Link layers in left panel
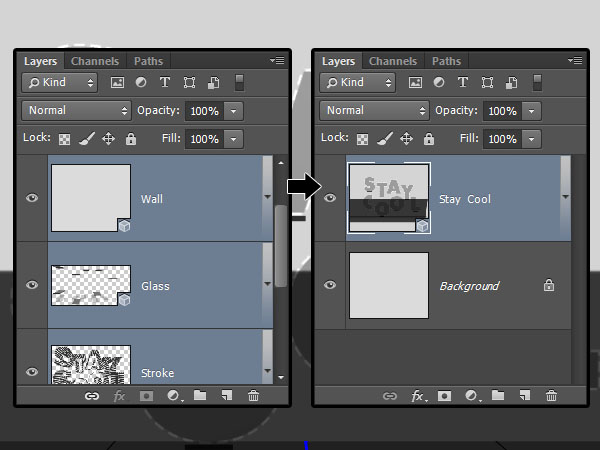This screenshot has width=600, height=450. point(92,396)
